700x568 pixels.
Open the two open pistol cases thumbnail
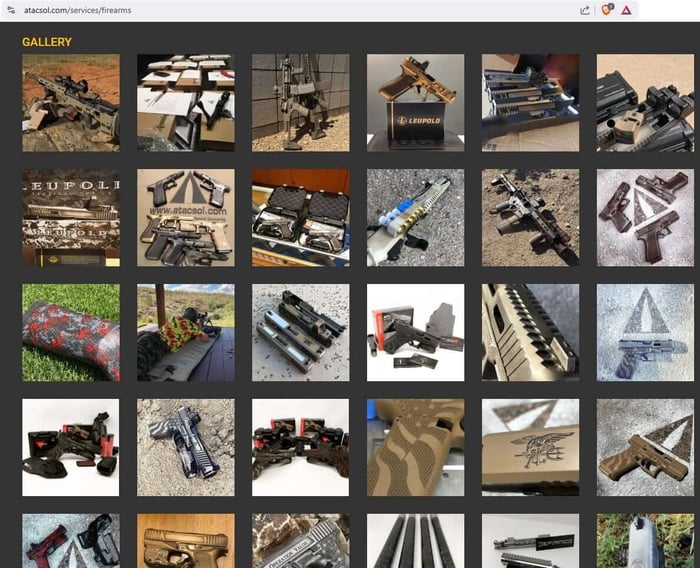click(x=300, y=217)
